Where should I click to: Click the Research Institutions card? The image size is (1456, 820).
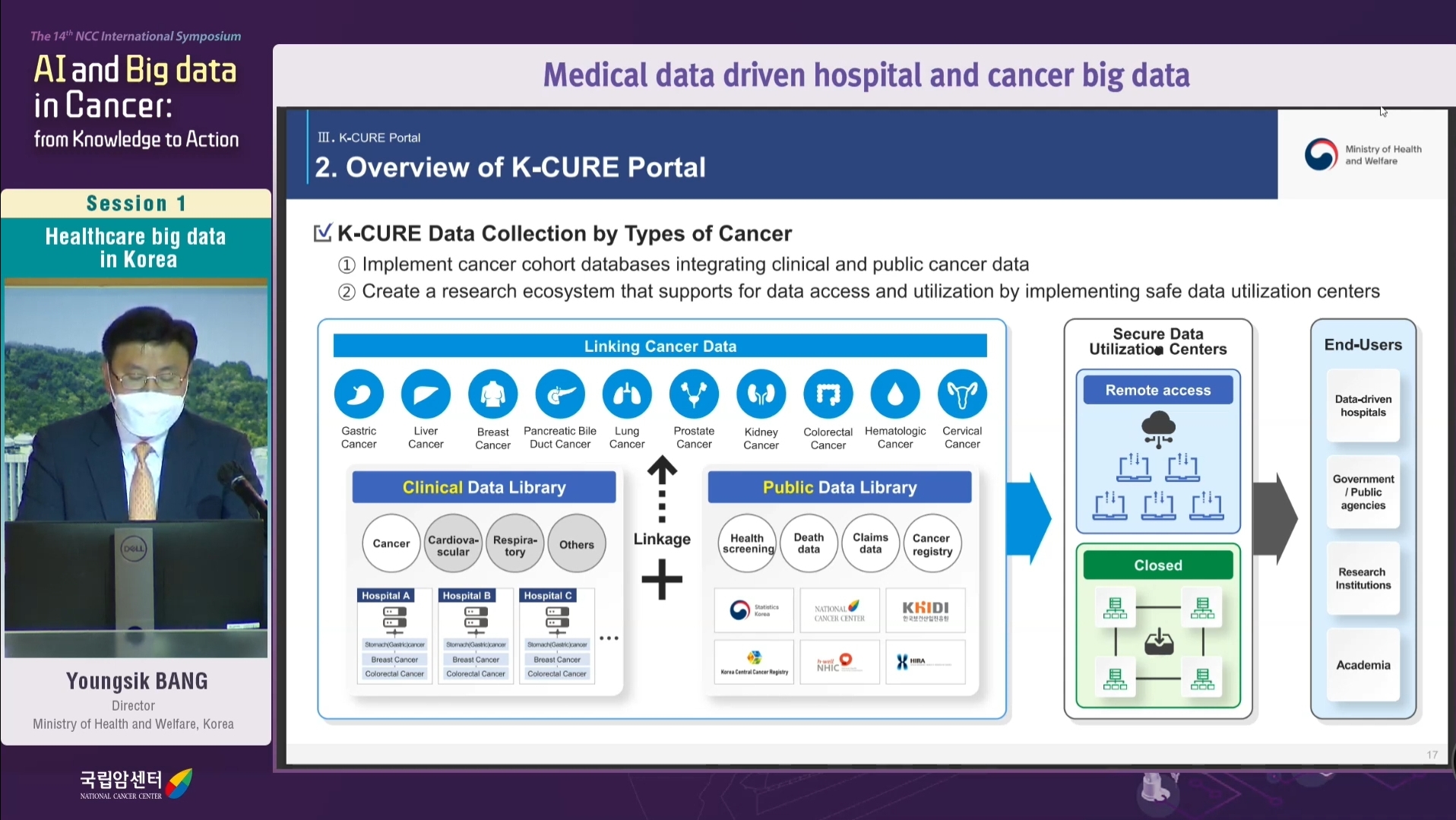1363,578
